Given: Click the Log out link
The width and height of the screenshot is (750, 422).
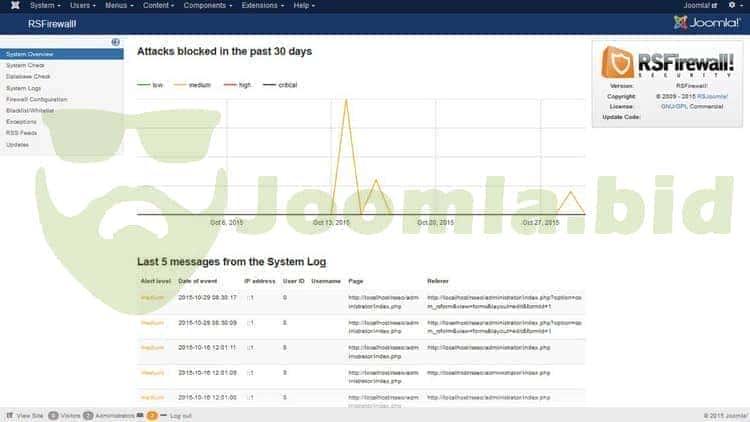Looking at the screenshot, I should point(180,414).
